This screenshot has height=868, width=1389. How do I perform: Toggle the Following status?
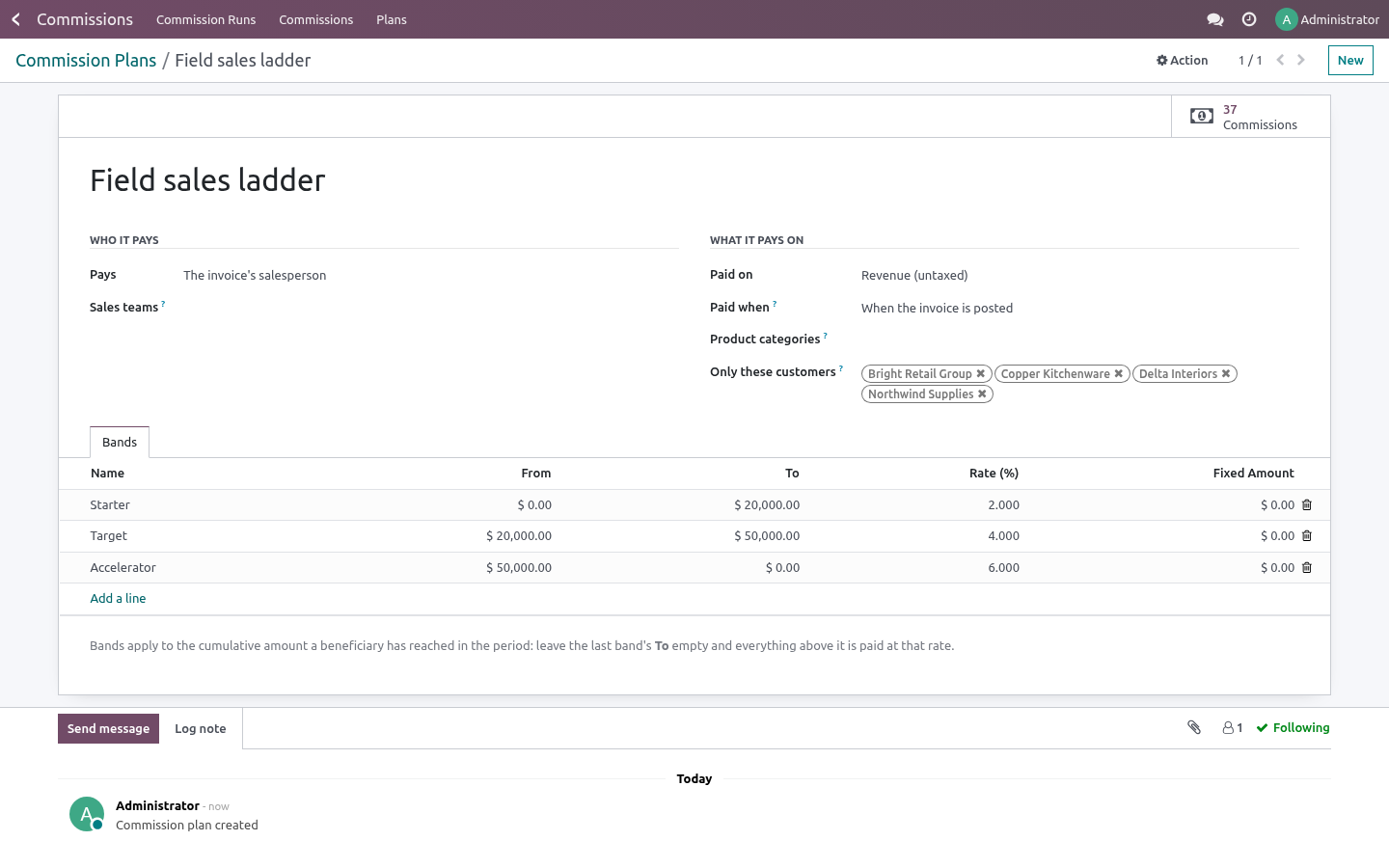pyautogui.click(x=1293, y=728)
